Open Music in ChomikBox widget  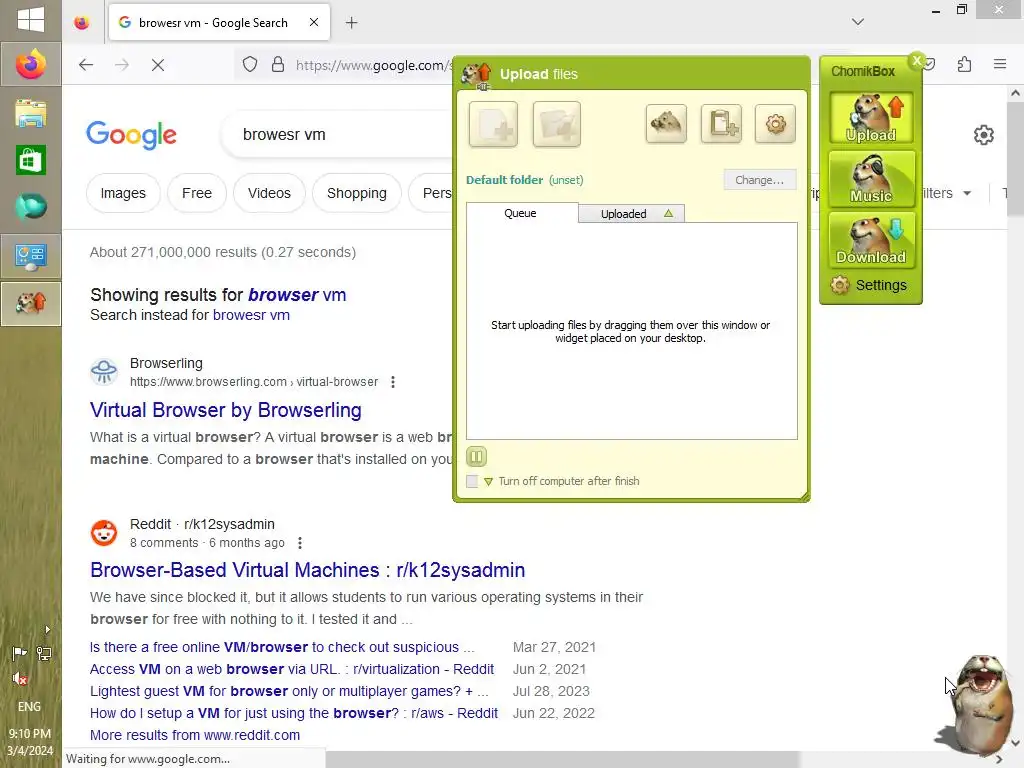[x=871, y=178]
